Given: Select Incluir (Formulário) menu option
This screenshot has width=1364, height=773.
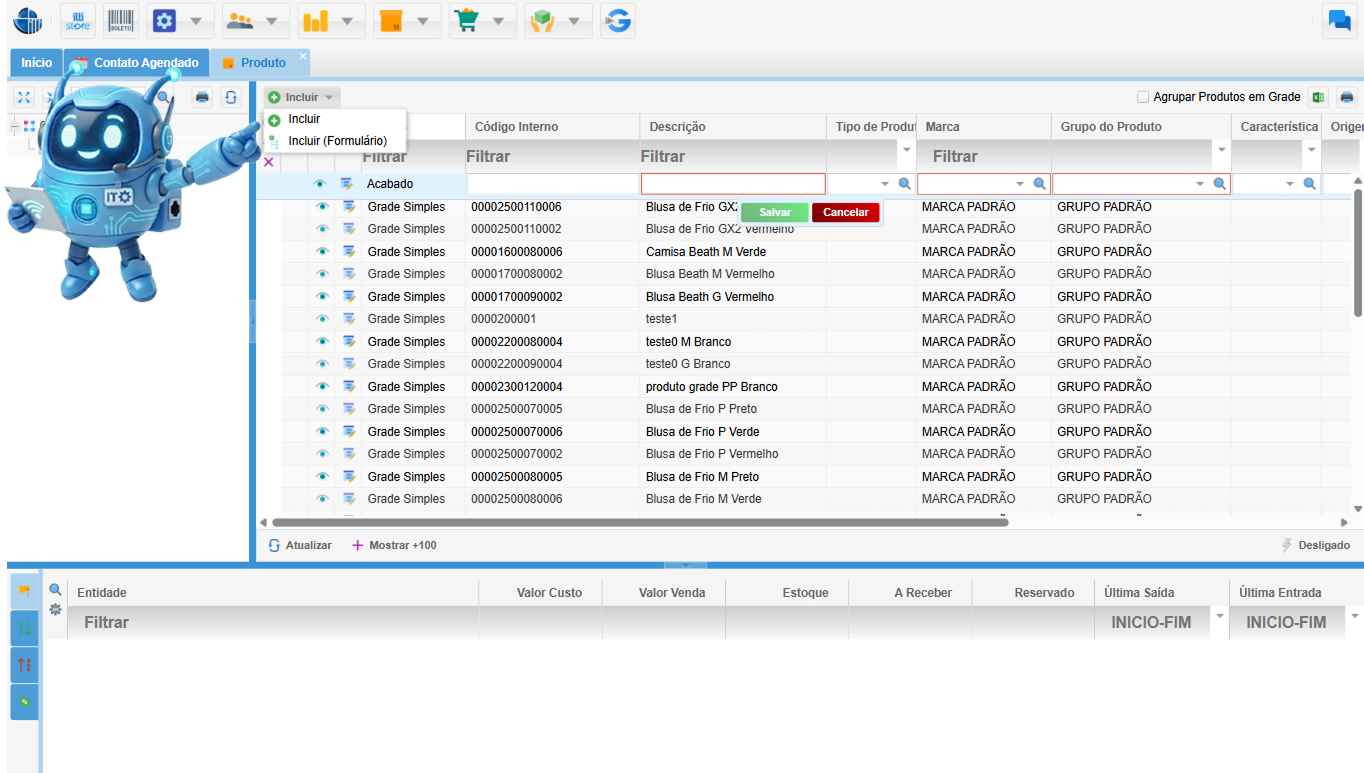Looking at the screenshot, I should (337, 141).
